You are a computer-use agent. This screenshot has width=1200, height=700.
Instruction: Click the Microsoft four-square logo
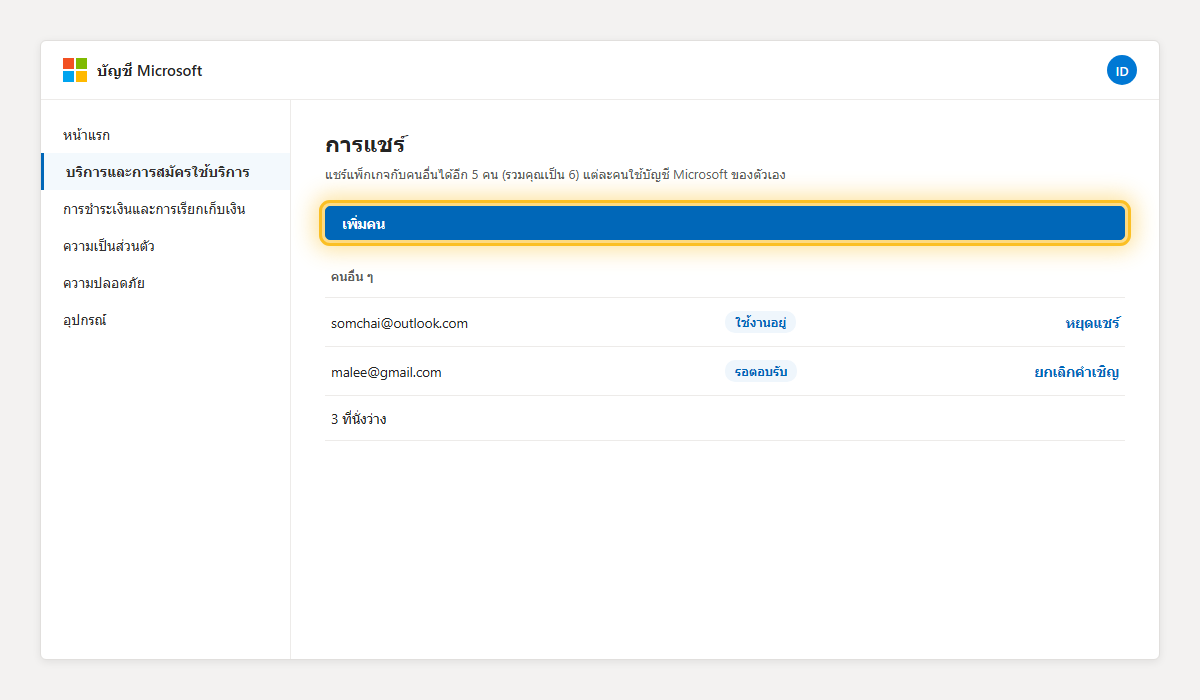[x=75, y=70]
